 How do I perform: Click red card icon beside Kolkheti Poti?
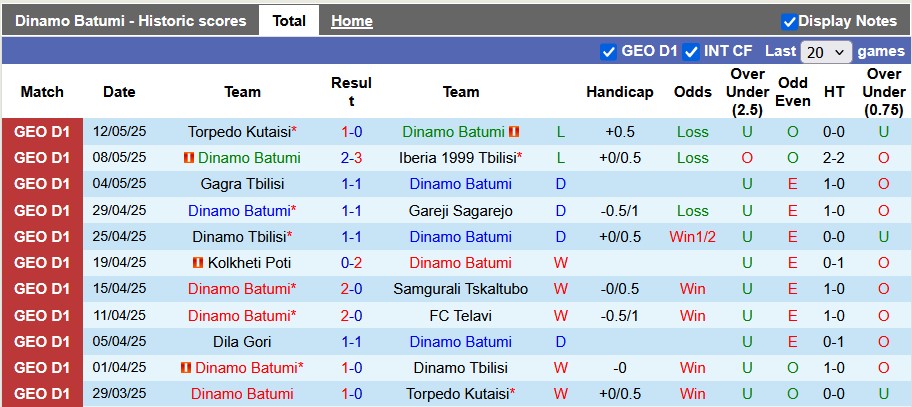click(198, 263)
